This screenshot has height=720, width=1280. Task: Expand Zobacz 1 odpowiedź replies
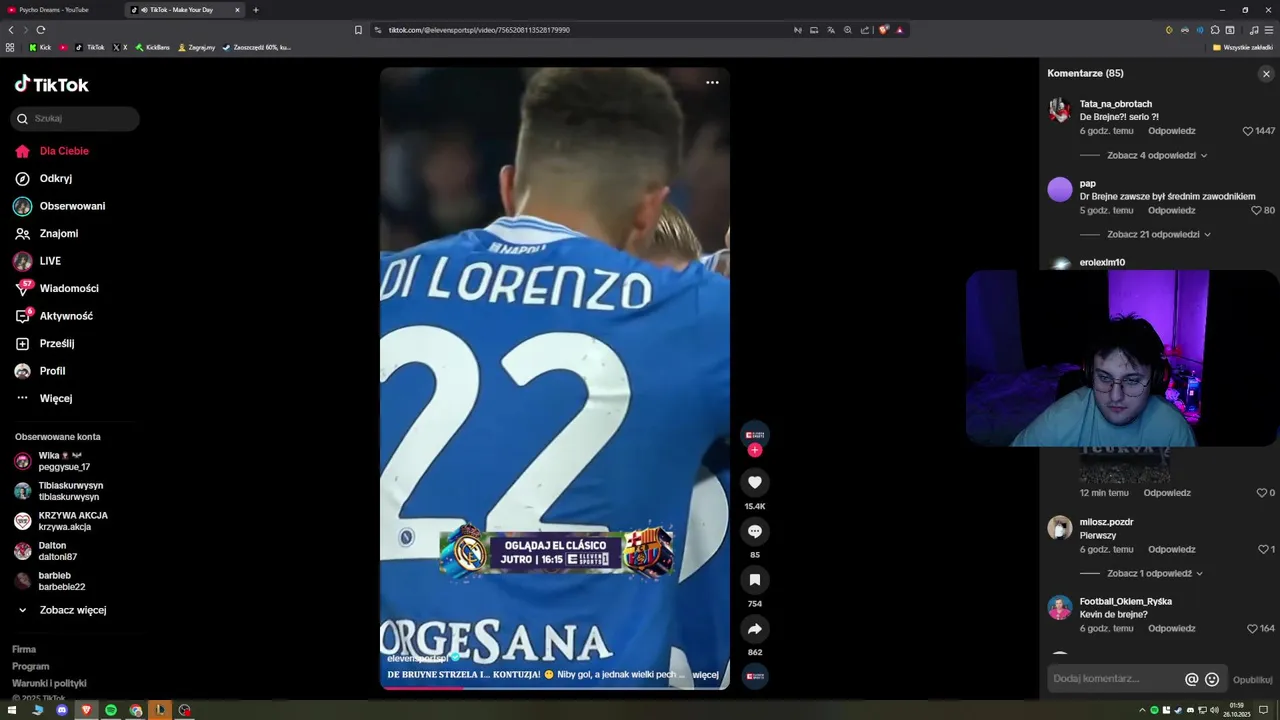1153,573
